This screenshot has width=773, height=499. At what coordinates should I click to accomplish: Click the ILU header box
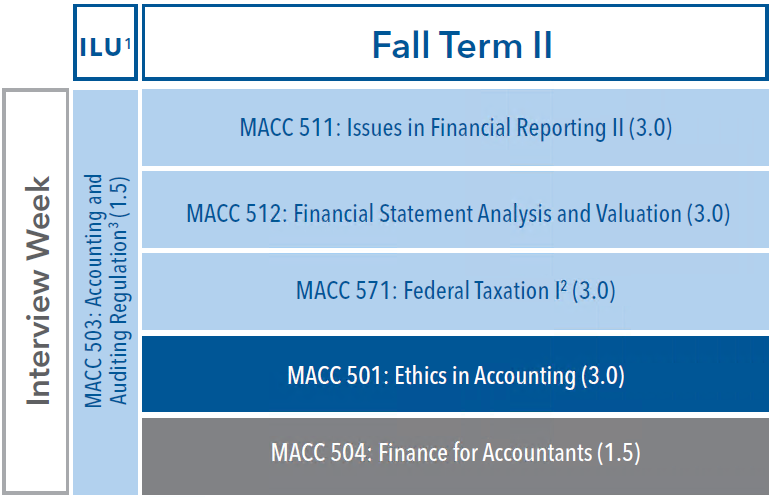[x=105, y=42]
